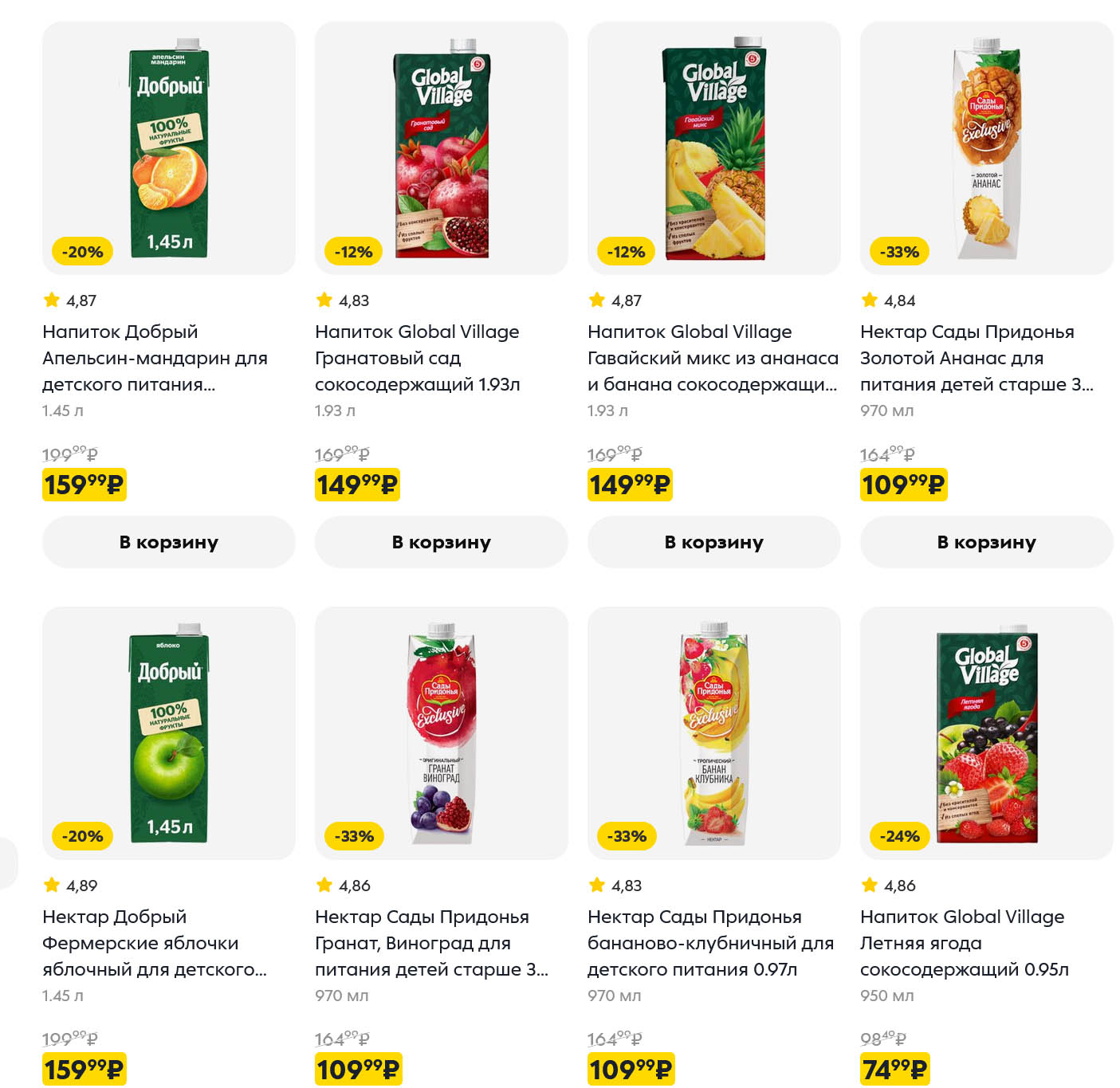Add Сады Придонья Золотой Ананас to cart

(x=986, y=542)
